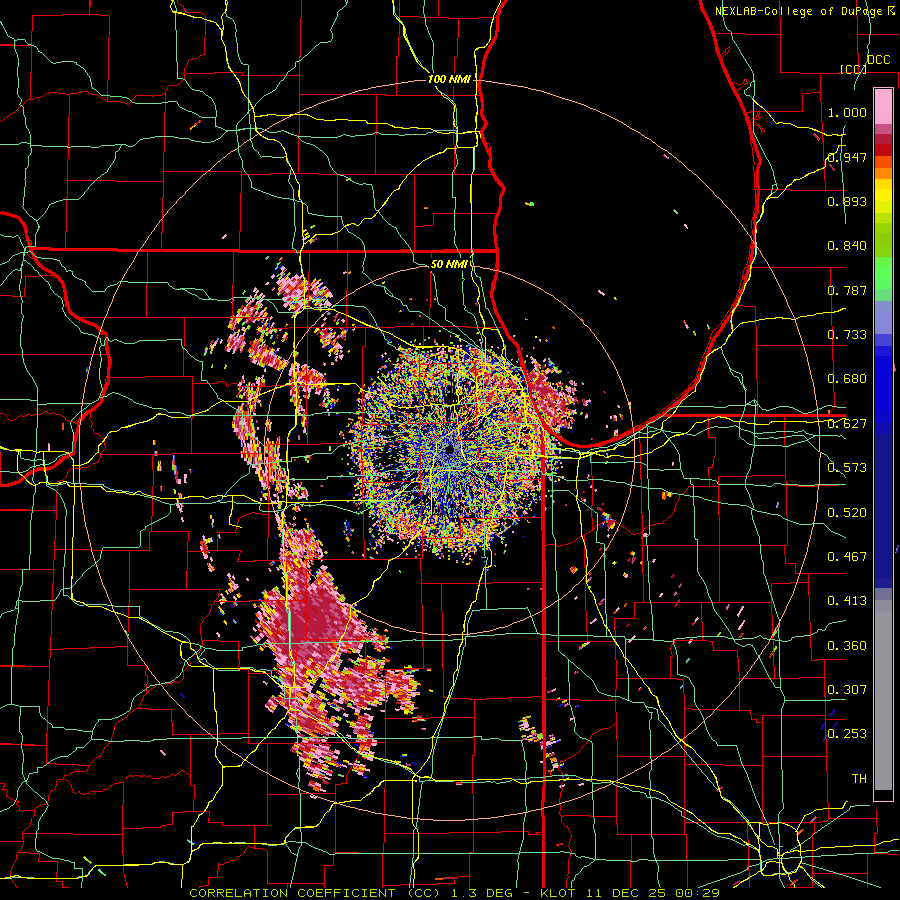Click the TH label at scale bottom

pyautogui.click(x=859, y=779)
